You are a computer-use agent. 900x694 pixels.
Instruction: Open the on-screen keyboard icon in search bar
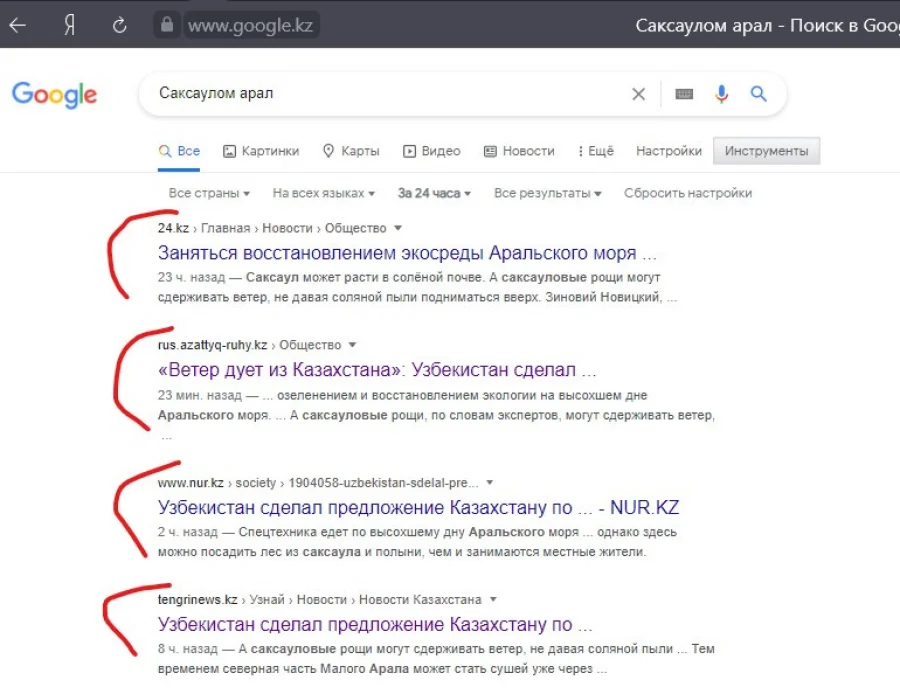click(683, 93)
